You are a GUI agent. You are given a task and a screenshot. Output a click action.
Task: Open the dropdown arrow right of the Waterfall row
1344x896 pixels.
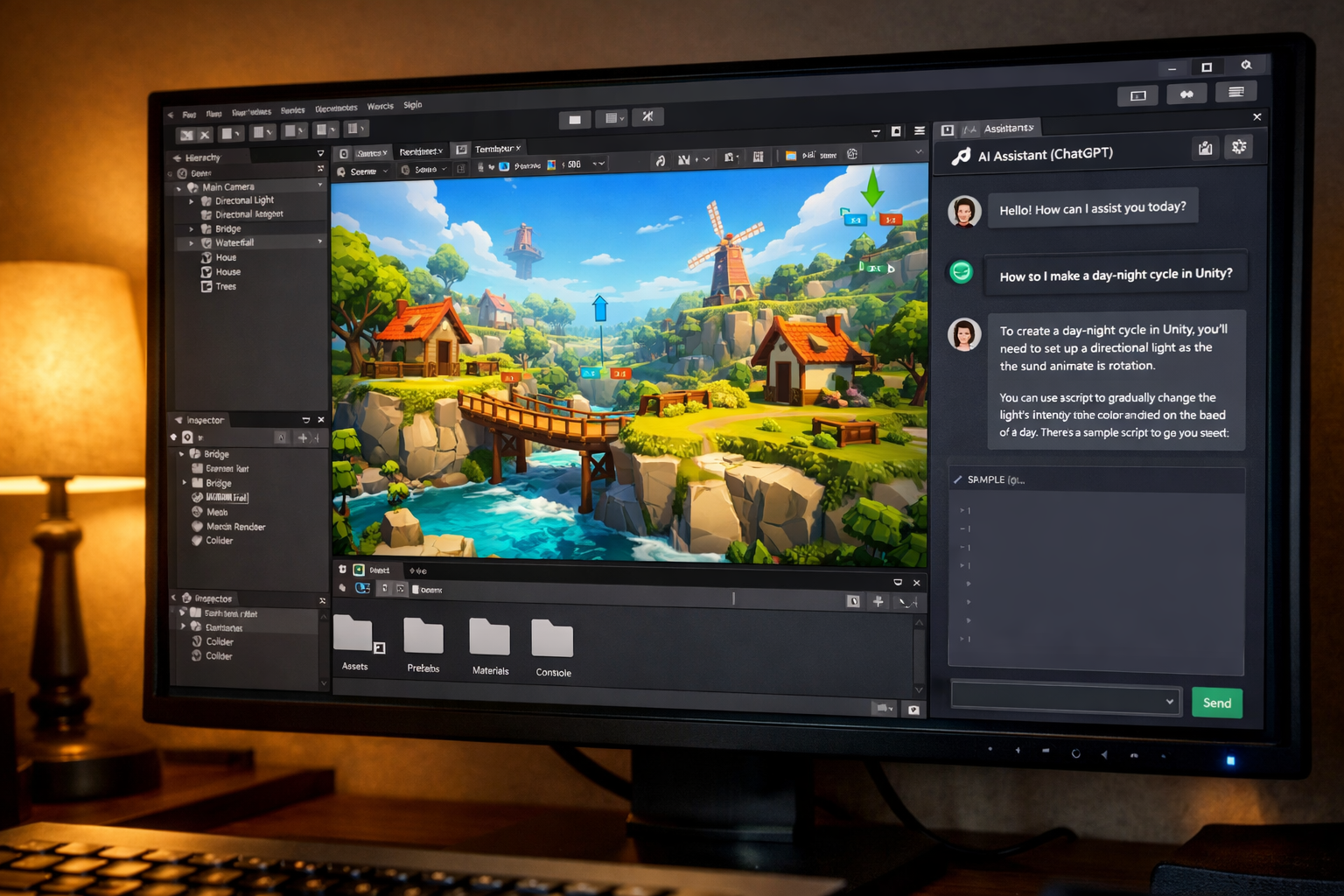click(319, 241)
